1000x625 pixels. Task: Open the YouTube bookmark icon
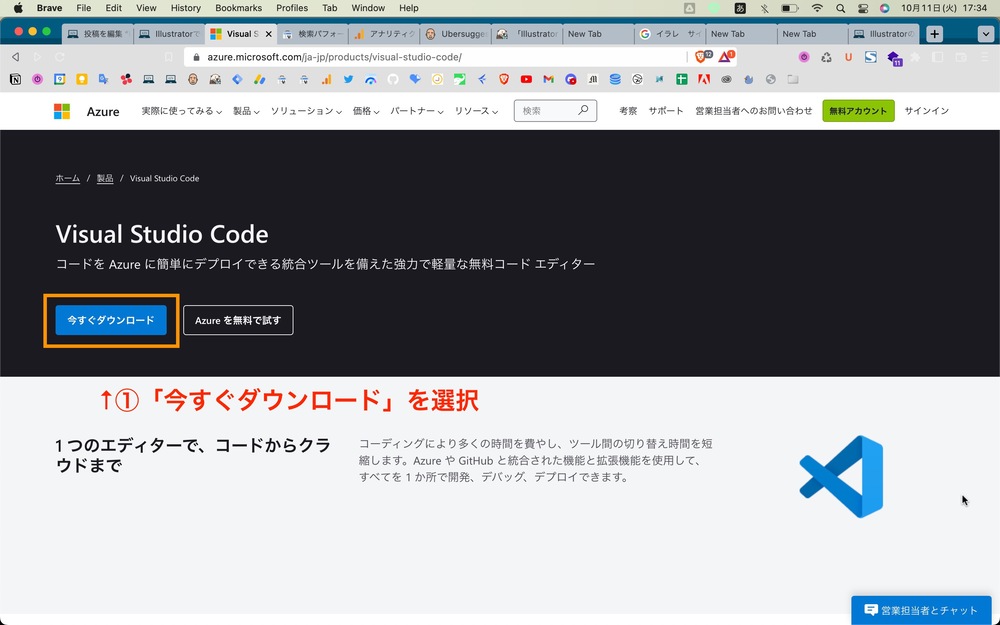point(526,79)
